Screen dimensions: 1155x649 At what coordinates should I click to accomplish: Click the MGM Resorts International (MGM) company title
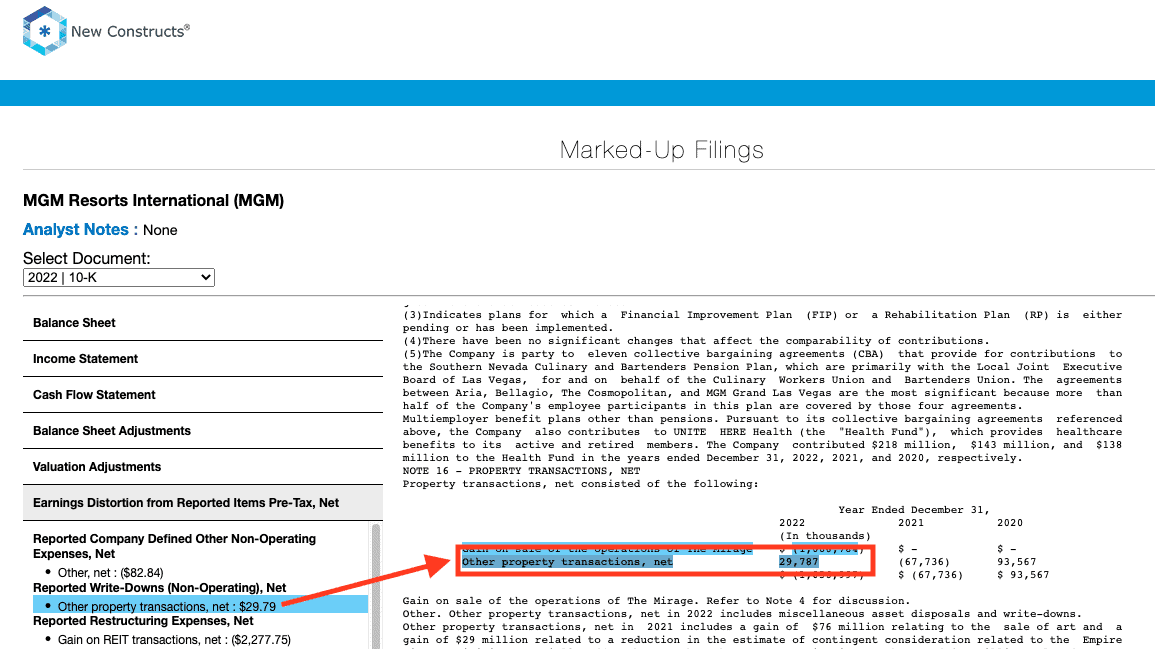(x=153, y=200)
